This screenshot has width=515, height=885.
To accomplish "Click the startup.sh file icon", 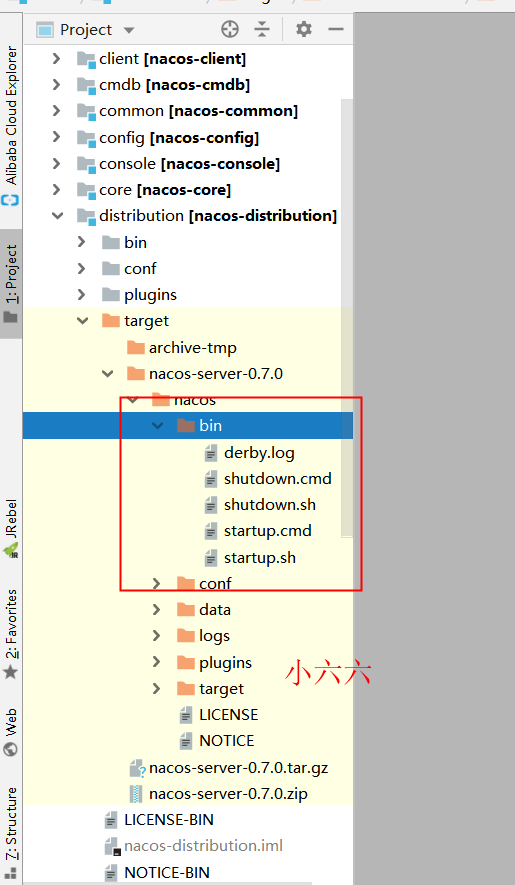I will [211, 558].
